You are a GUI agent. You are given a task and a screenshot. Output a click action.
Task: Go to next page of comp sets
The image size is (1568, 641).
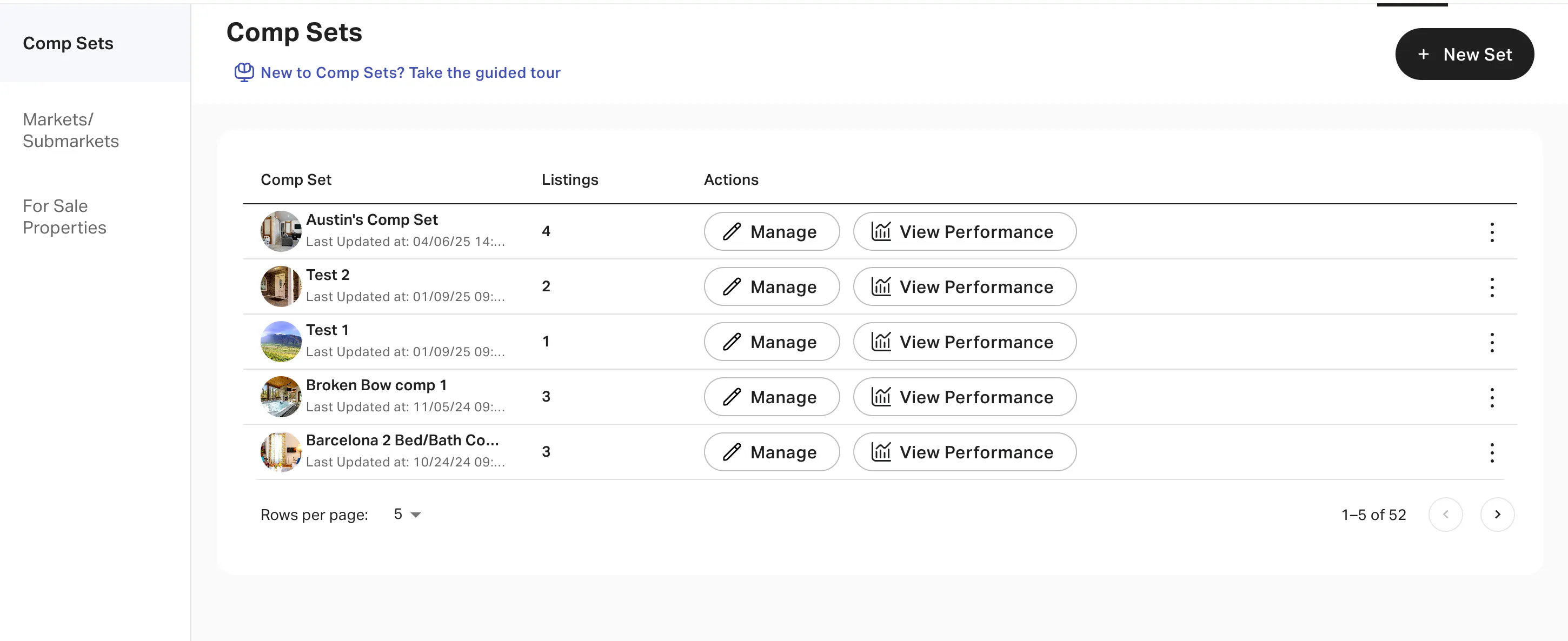pos(1497,515)
